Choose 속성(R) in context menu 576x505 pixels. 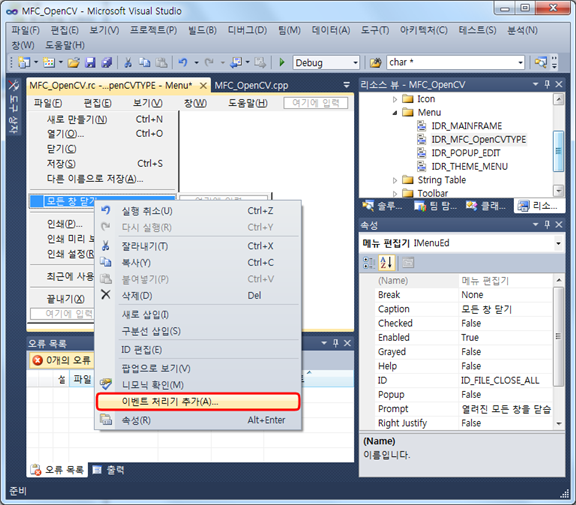pyautogui.click(x=198, y=420)
